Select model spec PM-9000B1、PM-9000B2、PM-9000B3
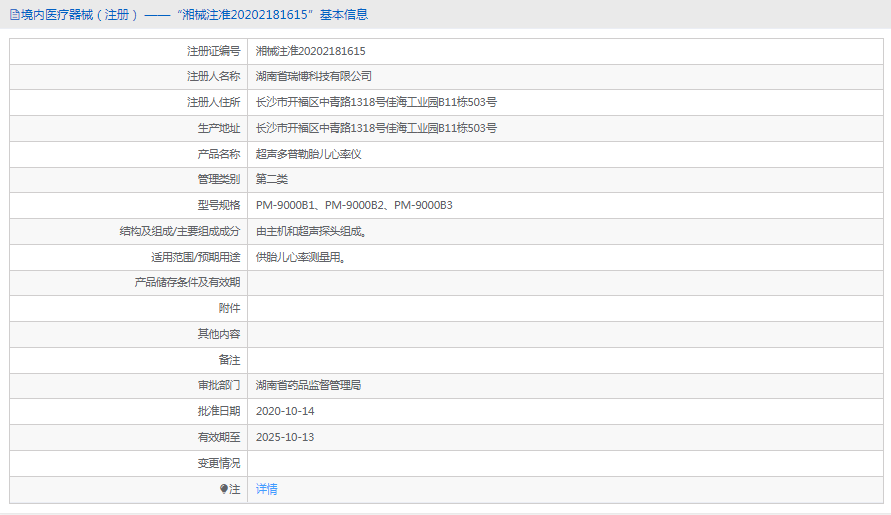Image resolution: width=891 pixels, height=515 pixels. coord(355,205)
